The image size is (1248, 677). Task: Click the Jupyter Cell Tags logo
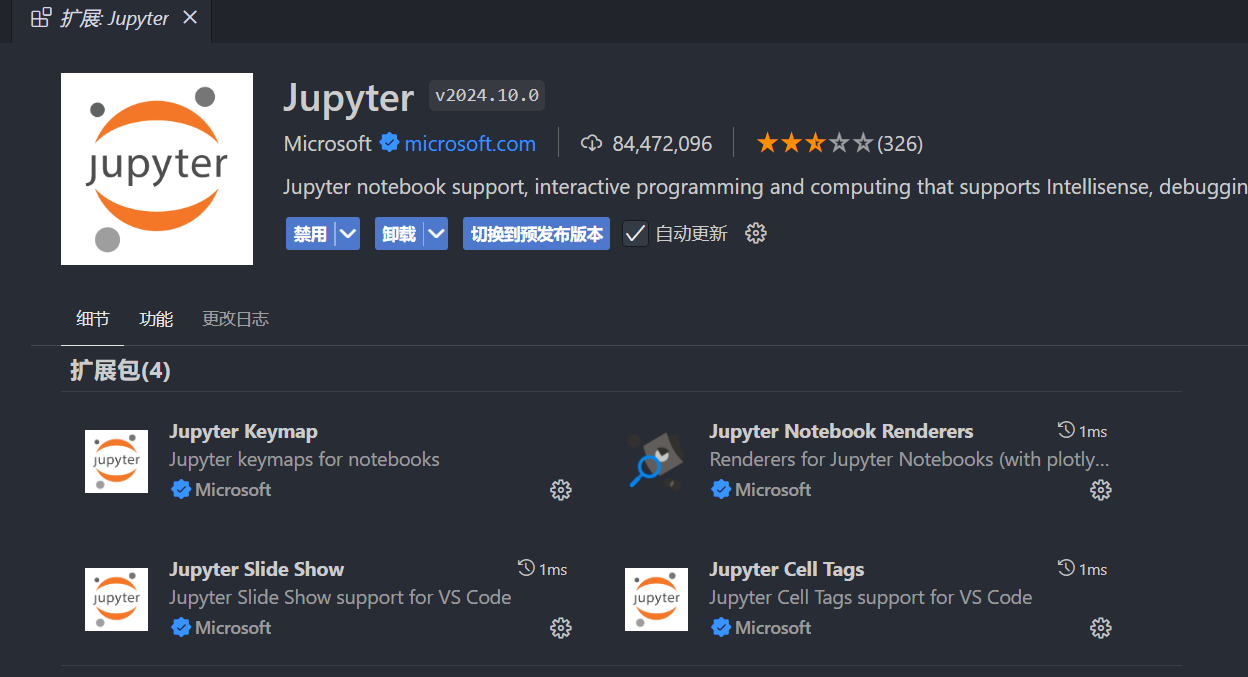click(x=656, y=599)
